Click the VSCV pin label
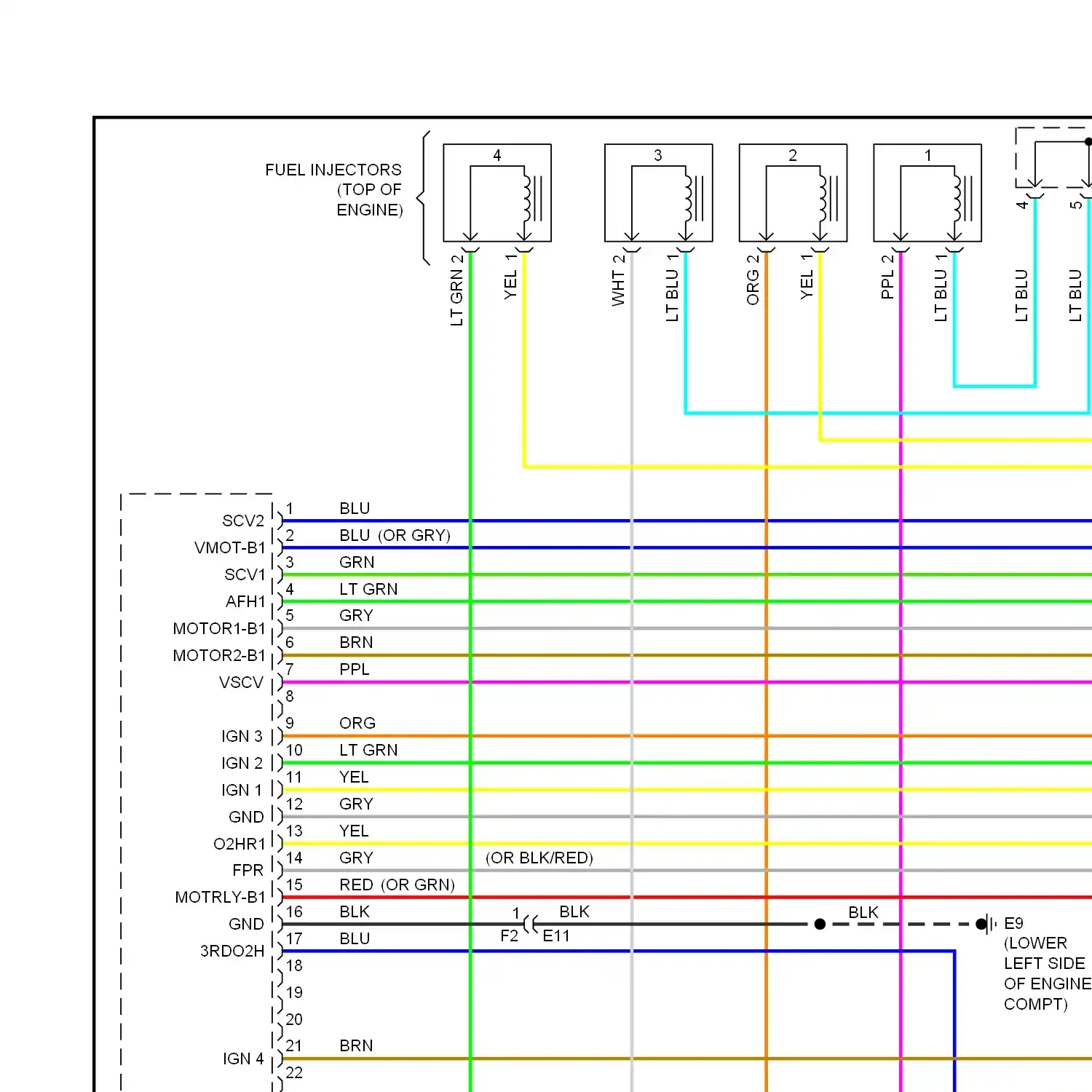Viewport: 1092px width, 1092px height. tap(241, 683)
